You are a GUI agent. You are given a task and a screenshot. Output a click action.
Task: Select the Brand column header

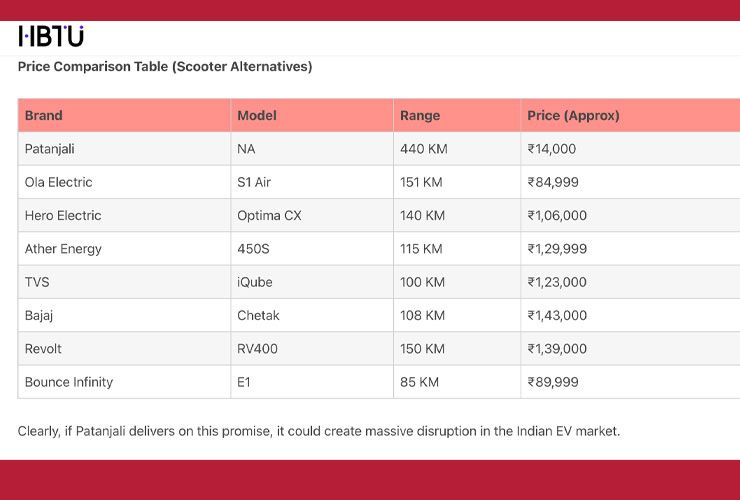point(124,115)
